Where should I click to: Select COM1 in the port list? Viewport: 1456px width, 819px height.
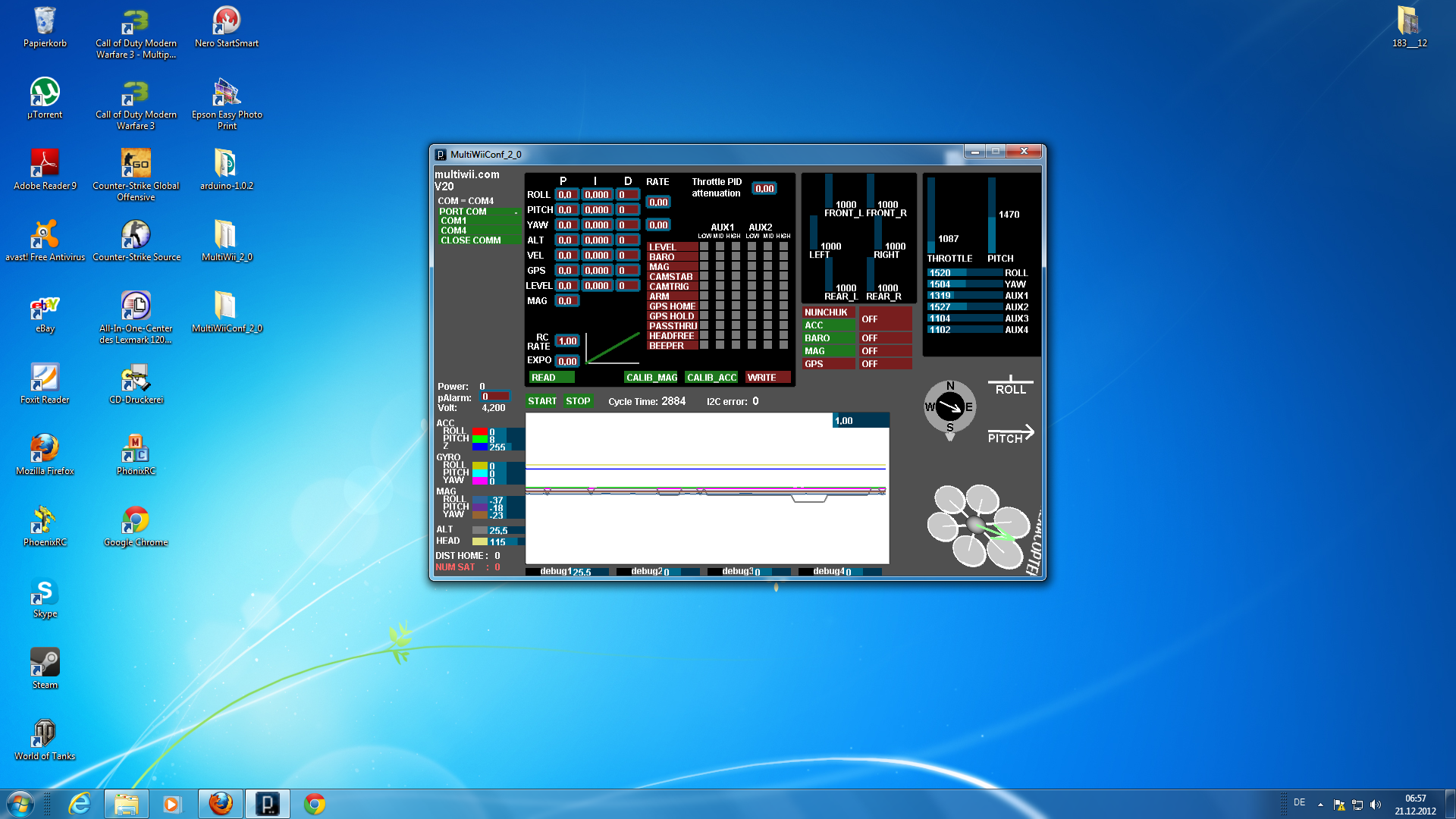coord(478,221)
